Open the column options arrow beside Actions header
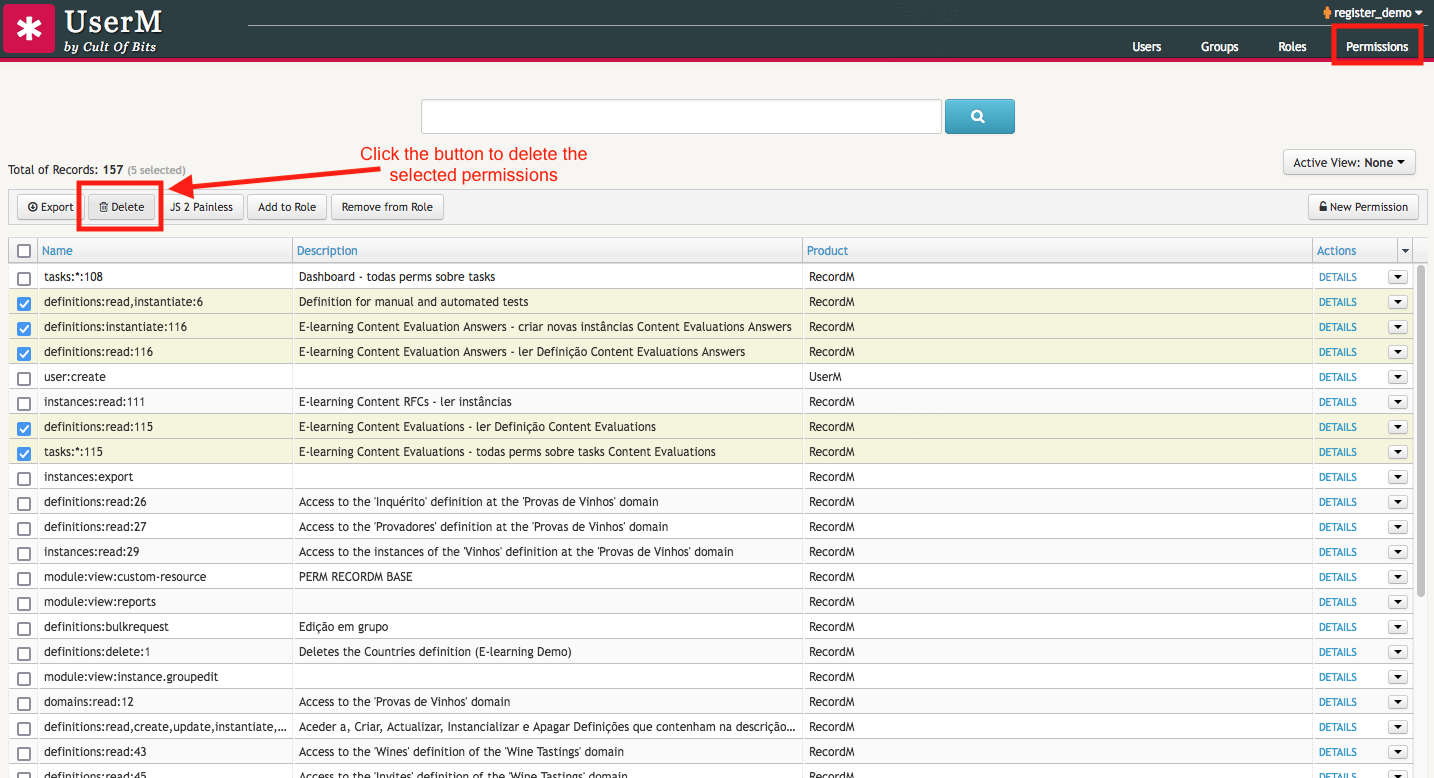 pyautogui.click(x=1405, y=251)
